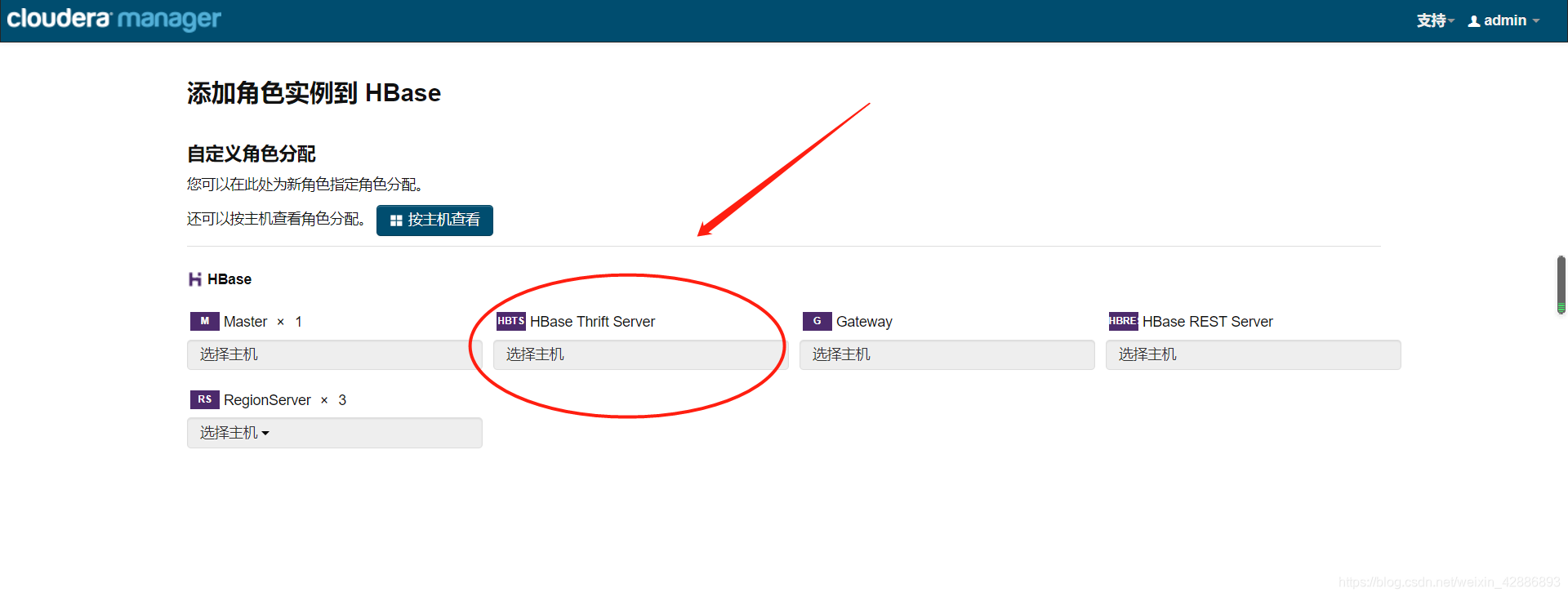Click the RS RegionServer role badge
Viewport: 1568px width, 597px height.
tap(204, 399)
